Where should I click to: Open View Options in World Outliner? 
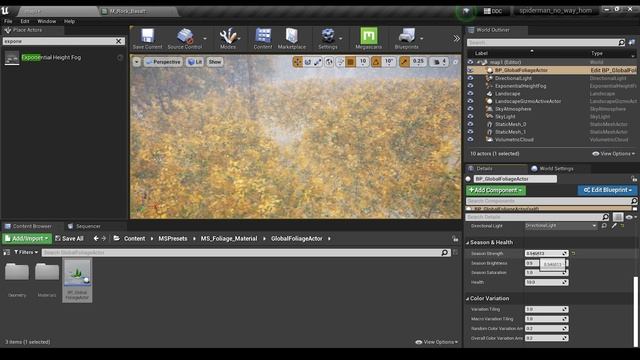(613, 154)
